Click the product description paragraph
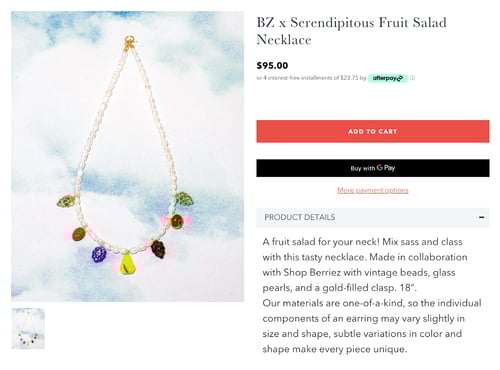The height and width of the screenshot is (370, 500). point(372,295)
